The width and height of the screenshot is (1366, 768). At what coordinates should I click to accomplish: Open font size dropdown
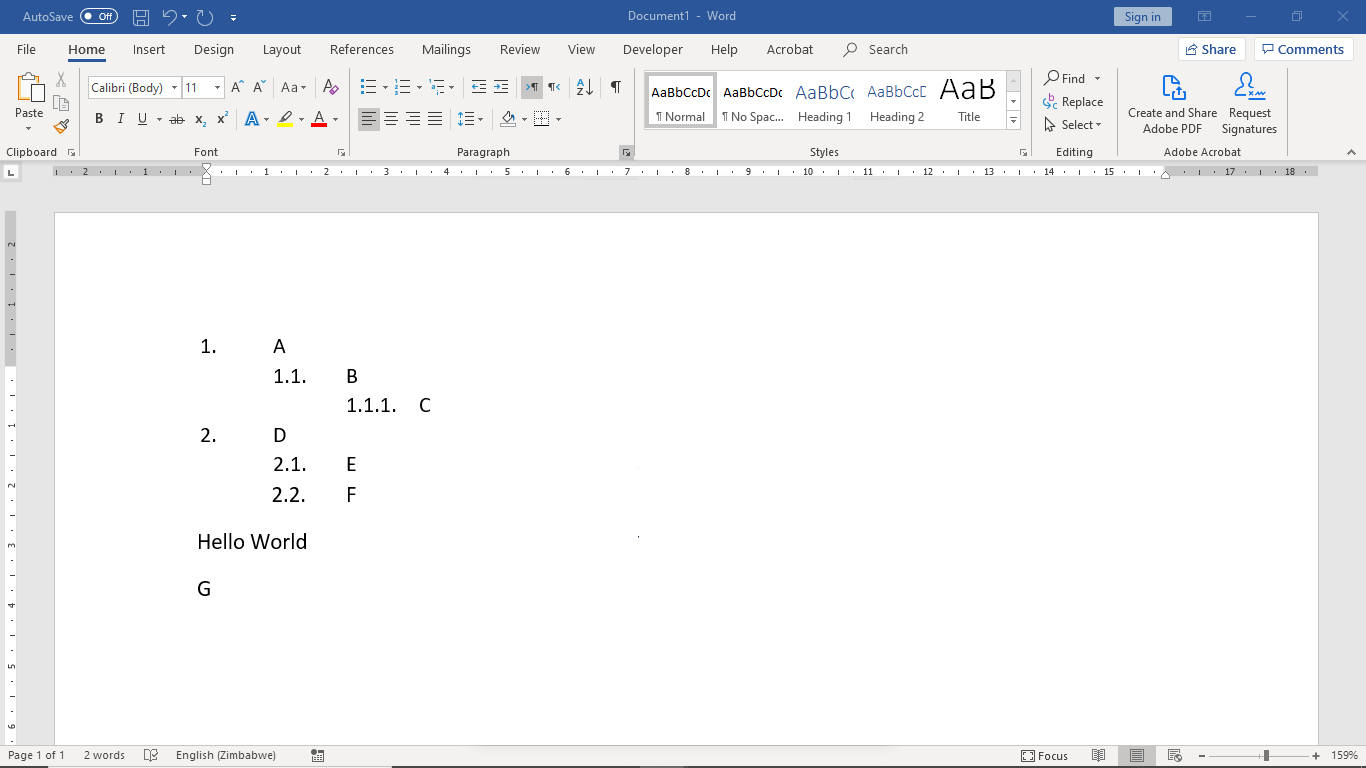[217, 88]
